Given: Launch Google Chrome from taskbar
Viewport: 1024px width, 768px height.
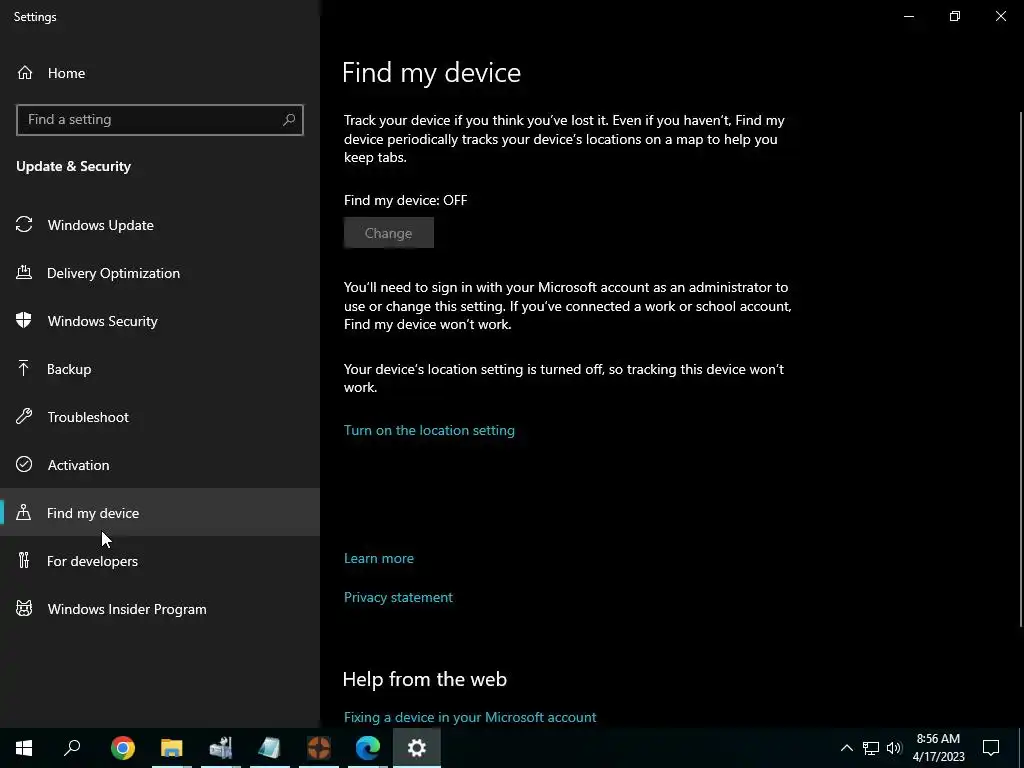Looking at the screenshot, I should pos(123,748).
